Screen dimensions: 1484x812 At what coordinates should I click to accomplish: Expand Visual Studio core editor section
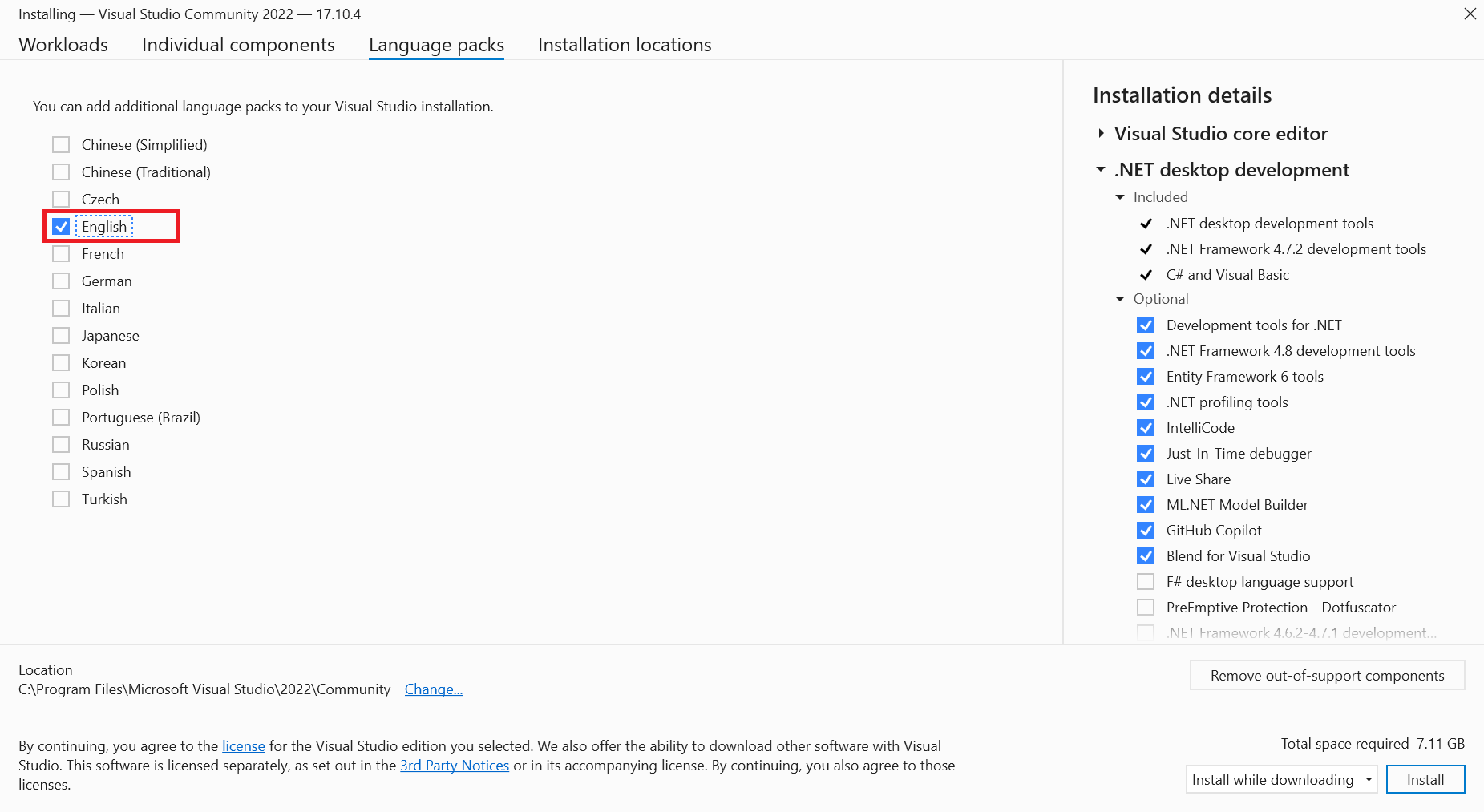(x=1102, y=134)
